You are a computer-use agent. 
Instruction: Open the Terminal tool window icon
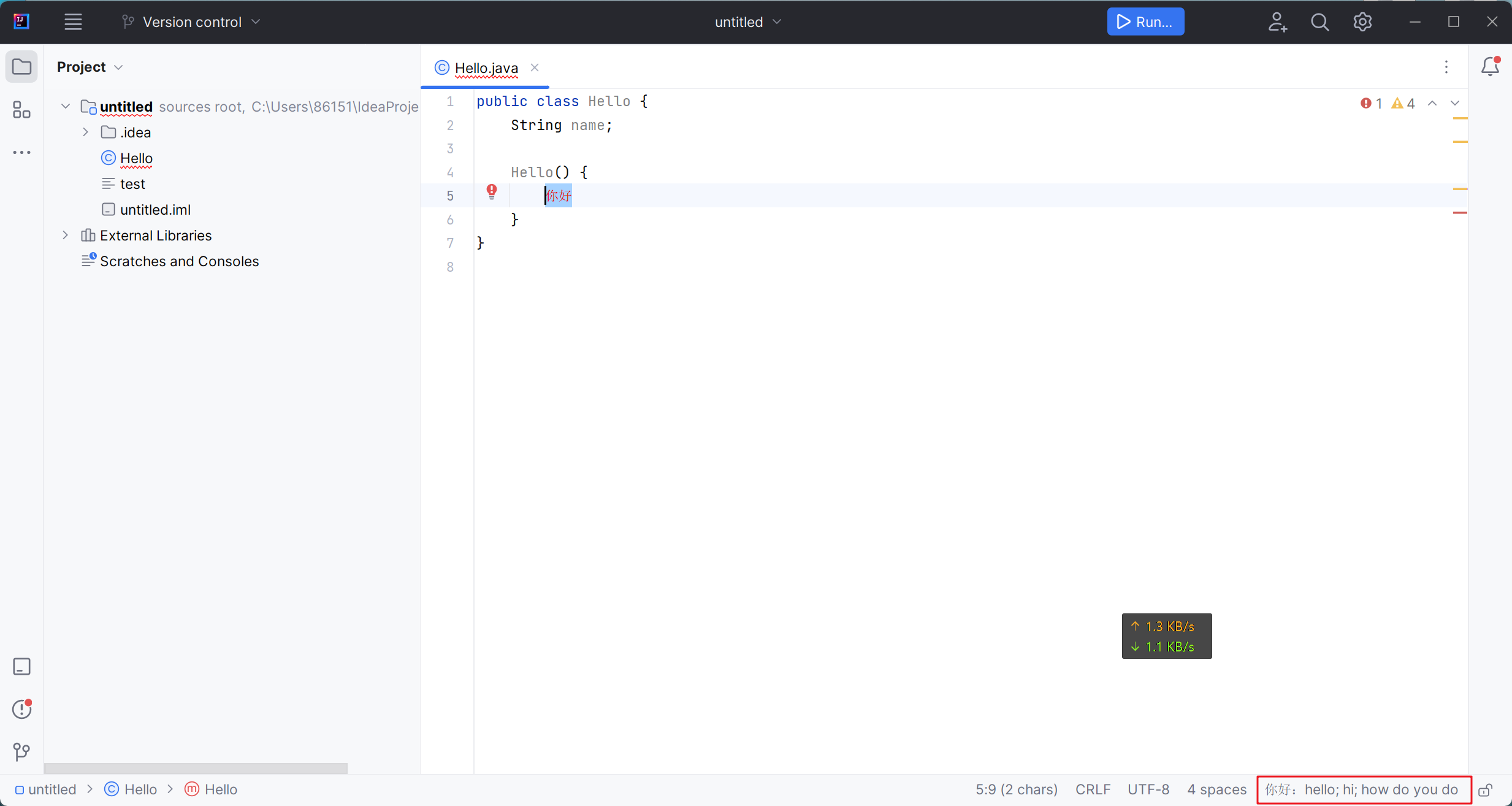coord(21,667)
